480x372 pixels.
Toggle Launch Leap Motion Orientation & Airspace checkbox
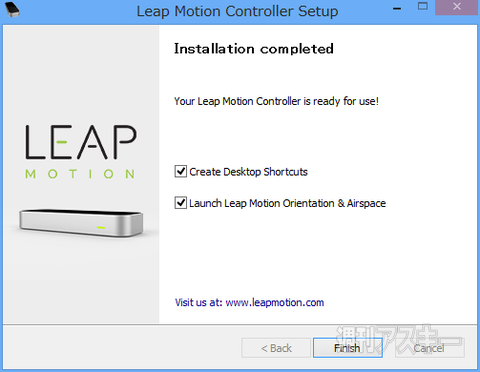click(181, 203)
